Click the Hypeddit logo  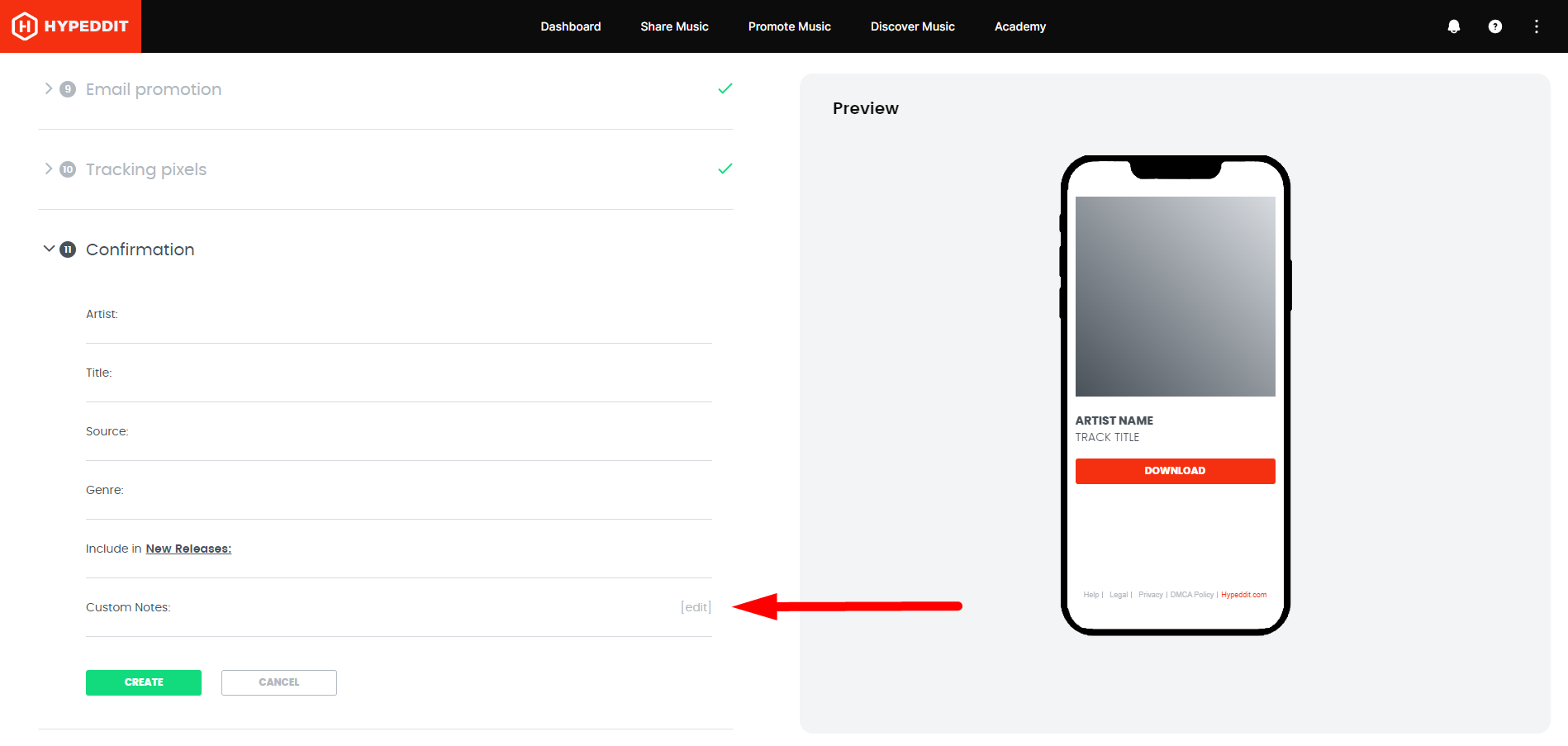pyautogui.click(x=70, y=26)
